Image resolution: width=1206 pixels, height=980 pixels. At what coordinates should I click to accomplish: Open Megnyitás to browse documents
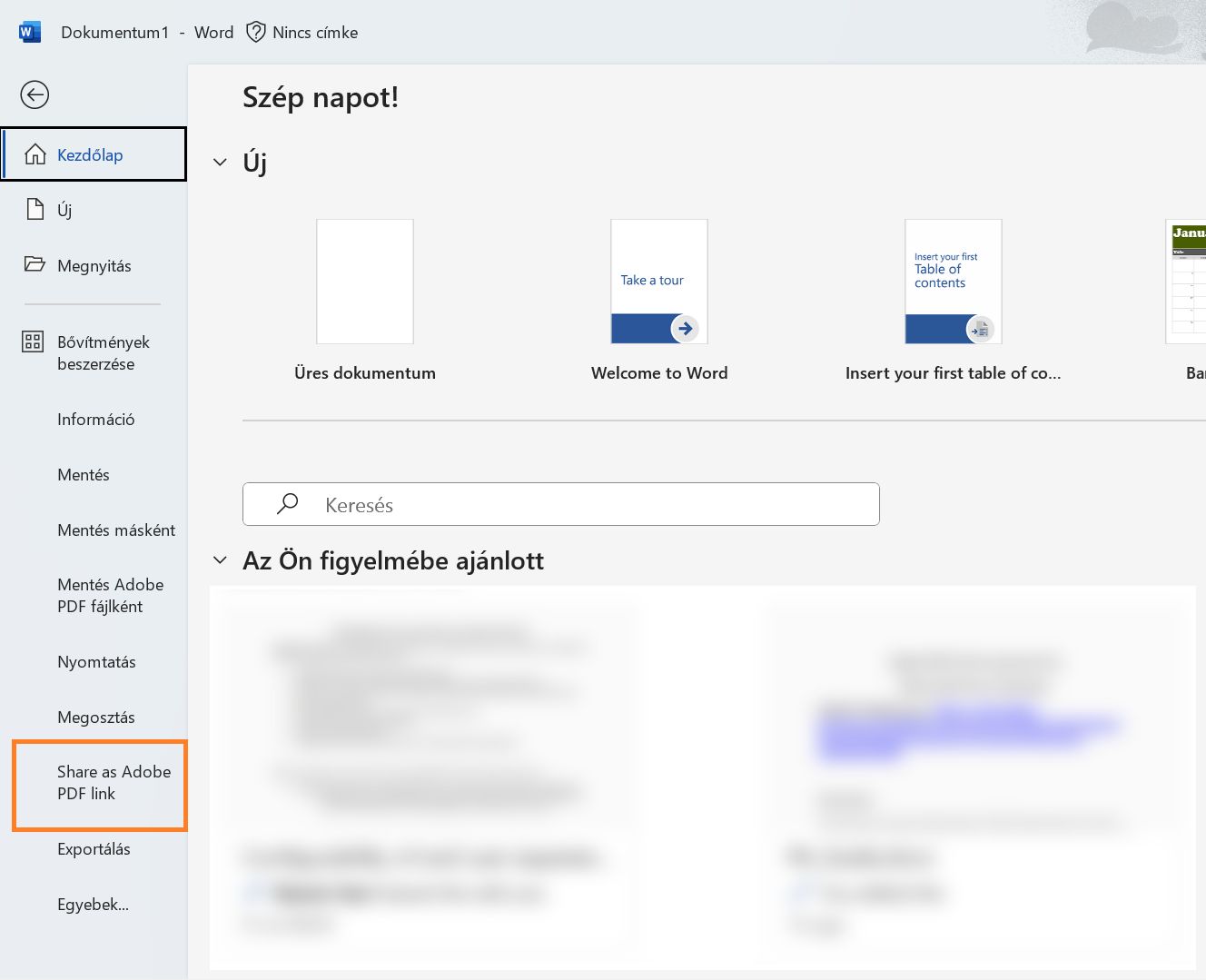tap(94, 265)
